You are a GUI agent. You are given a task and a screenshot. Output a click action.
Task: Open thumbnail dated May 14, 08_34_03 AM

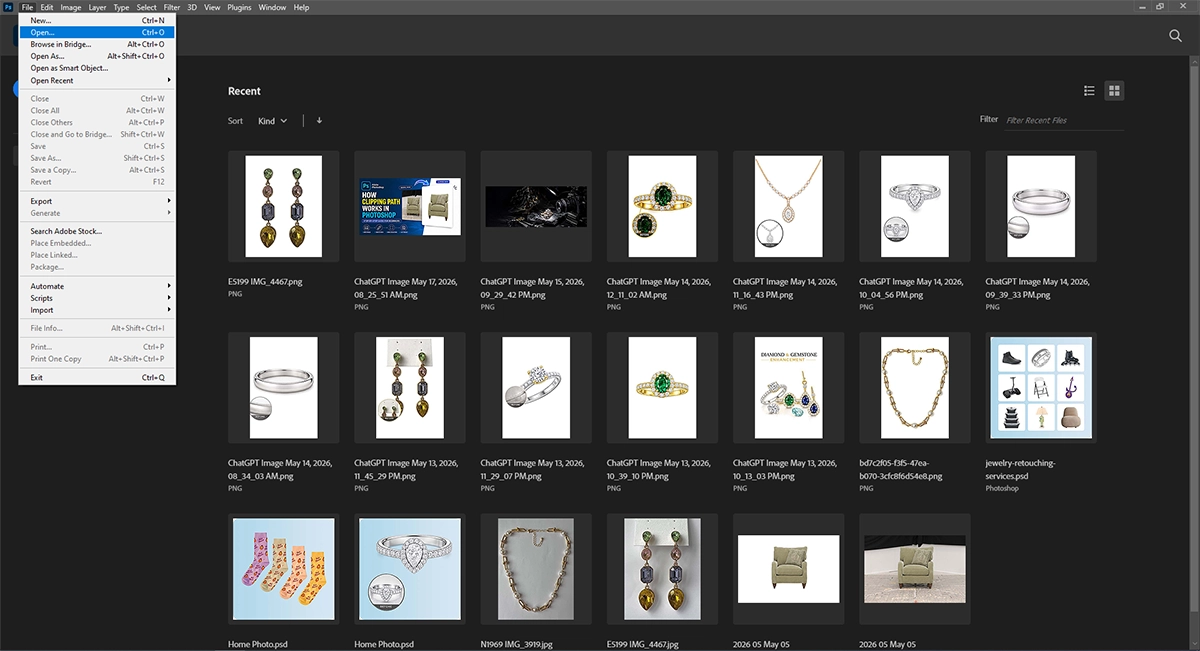point(283,388)
